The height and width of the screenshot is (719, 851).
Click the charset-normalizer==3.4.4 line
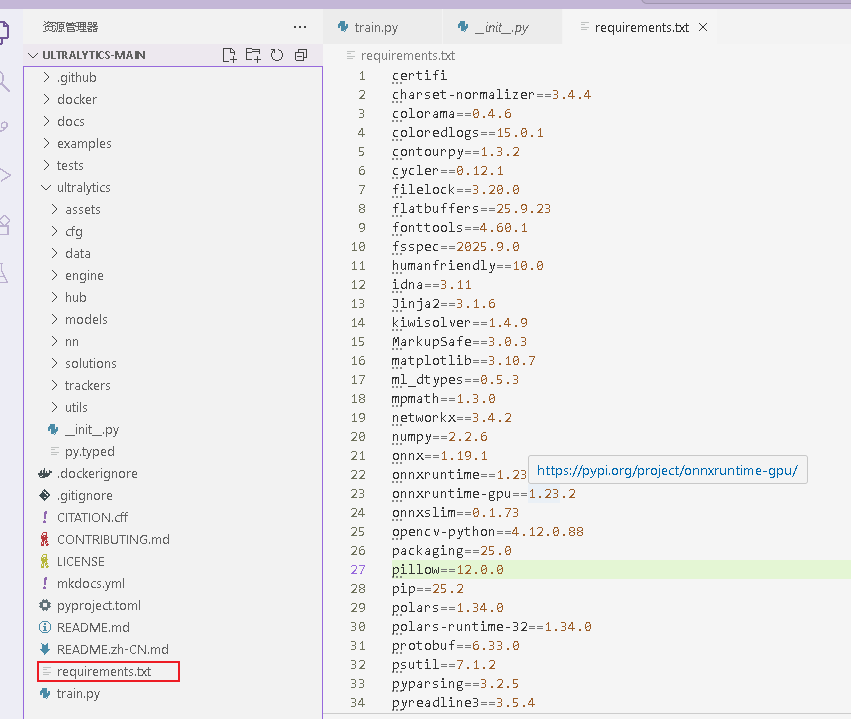pos(491,94)
